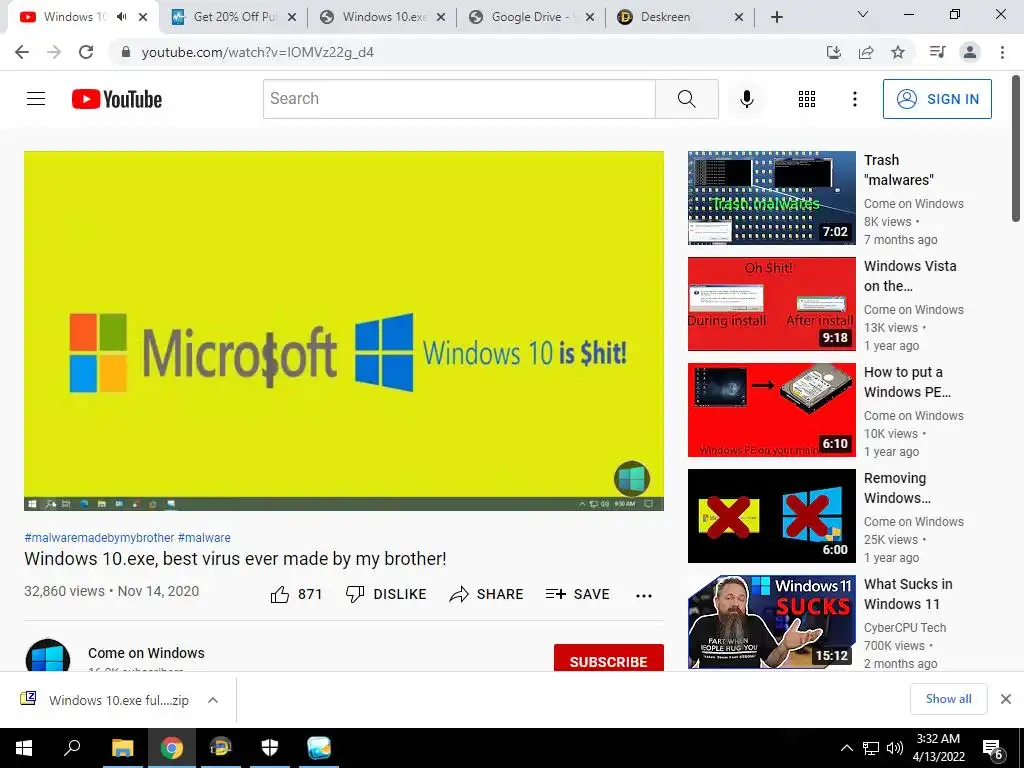This screenshot has width=1024, height=768.
Task: Share this video
Action: [x=486, y=594]
